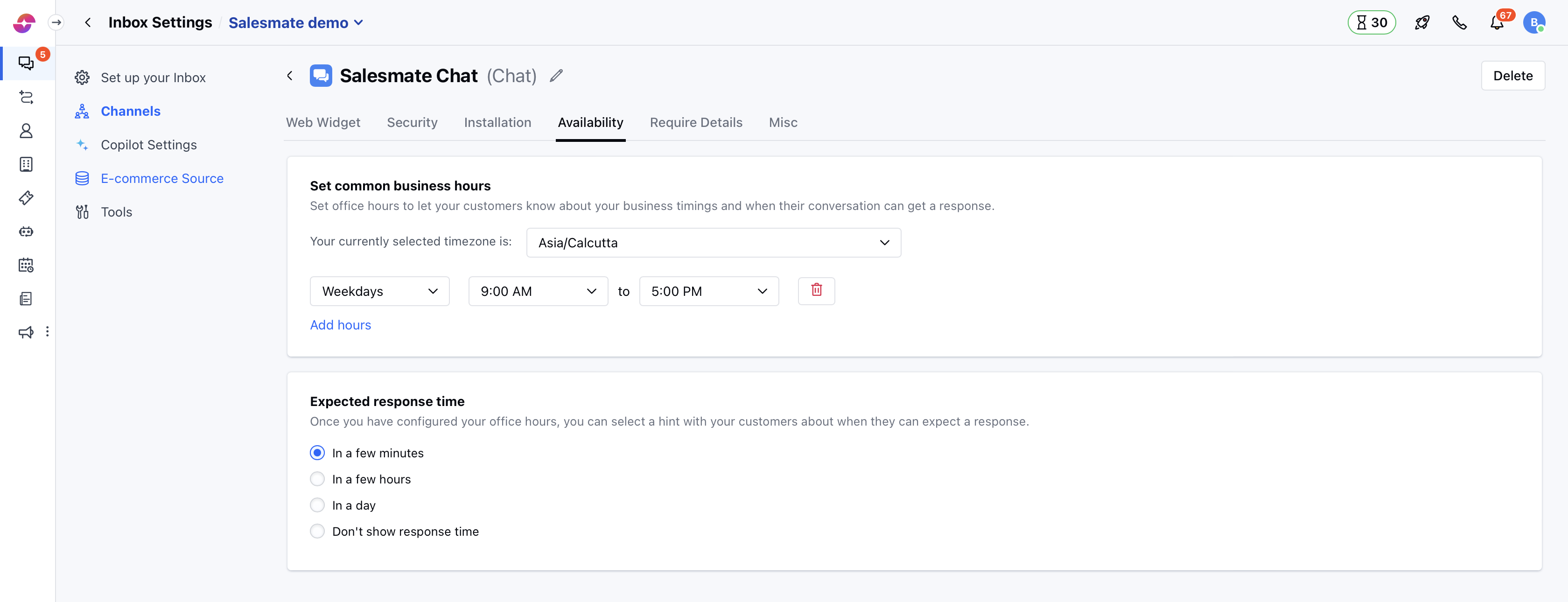This screenshot has width=1568, height=602.
Task: Click the red trash icon for business hours
Action: [x=816, y=290]
